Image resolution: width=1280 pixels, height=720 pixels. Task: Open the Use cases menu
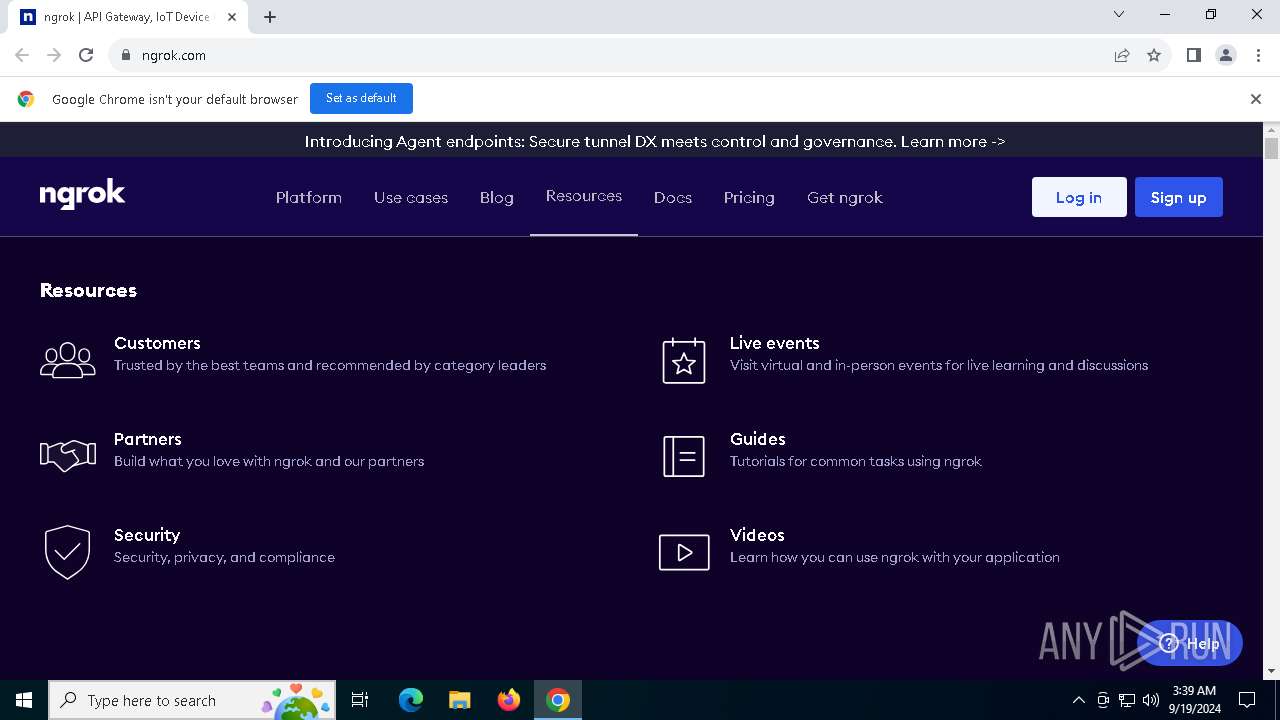tap(411, 197)
